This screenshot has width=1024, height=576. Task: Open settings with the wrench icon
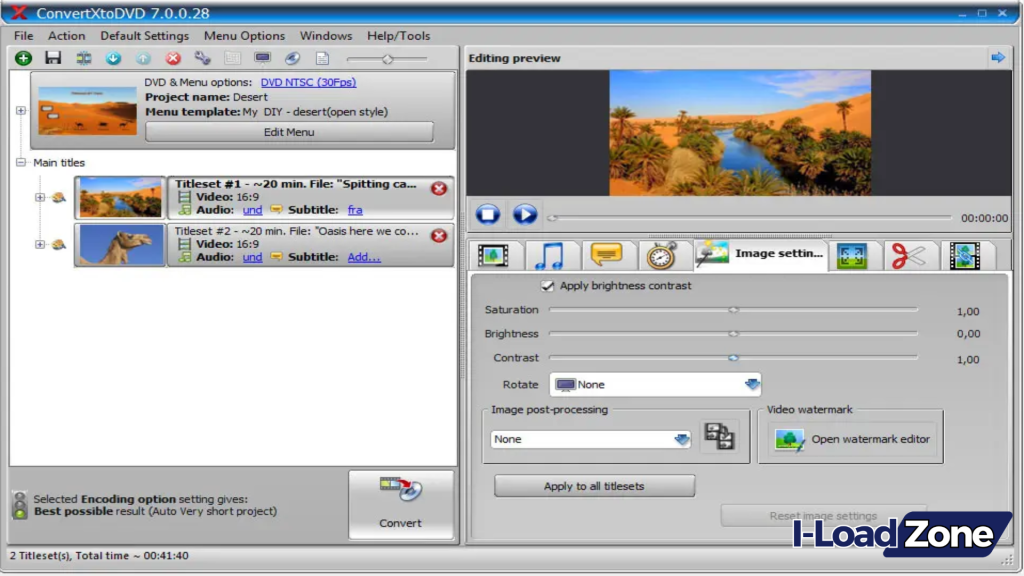[202, 58]
